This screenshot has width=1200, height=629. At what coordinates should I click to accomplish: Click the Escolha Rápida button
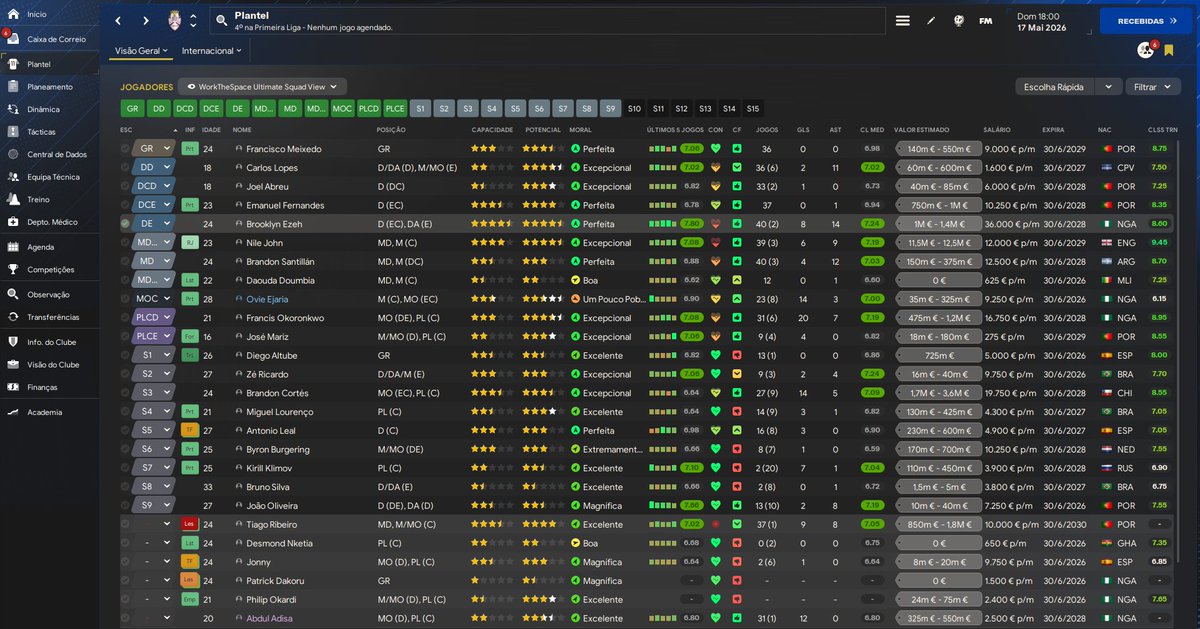1055,87
